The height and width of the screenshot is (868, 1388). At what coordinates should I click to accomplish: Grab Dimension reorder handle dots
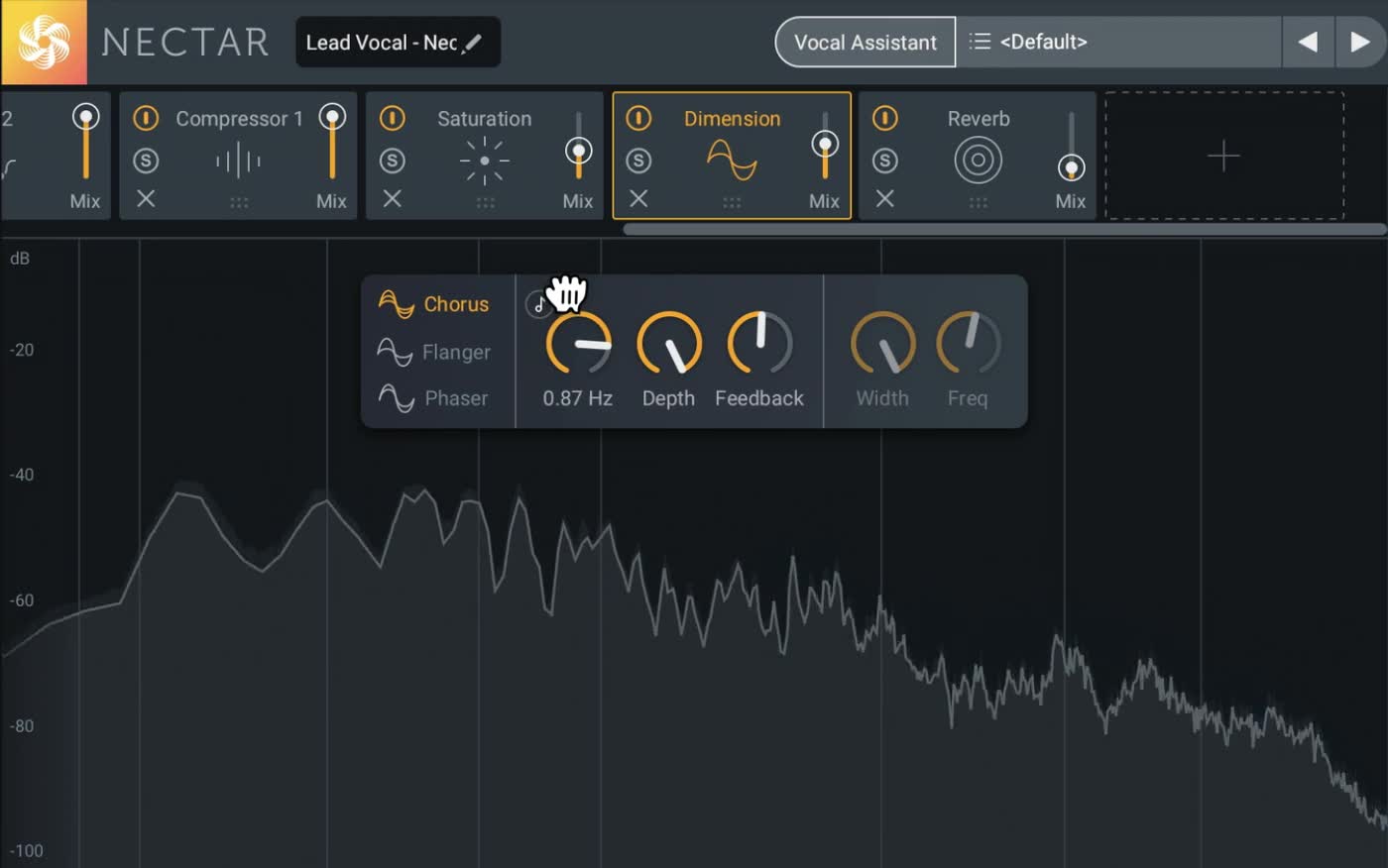coord(732,202)
